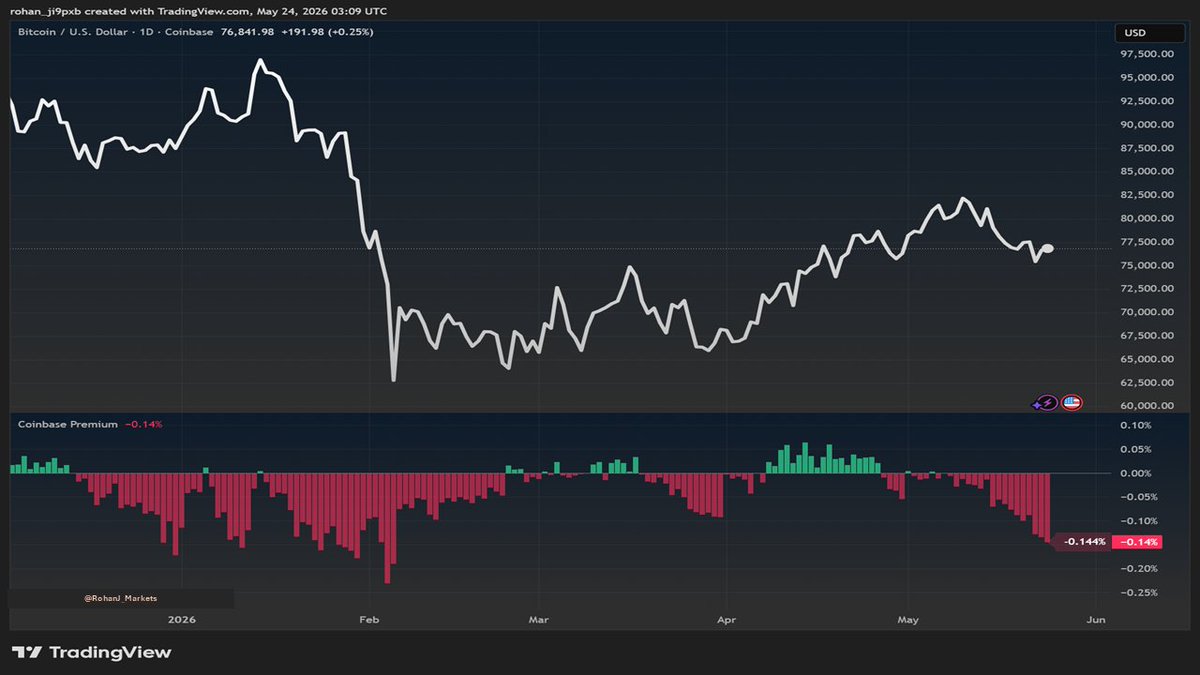
Task: Click the Apr label on time axis
Action: pyautogui.click(x=727, y=620)
